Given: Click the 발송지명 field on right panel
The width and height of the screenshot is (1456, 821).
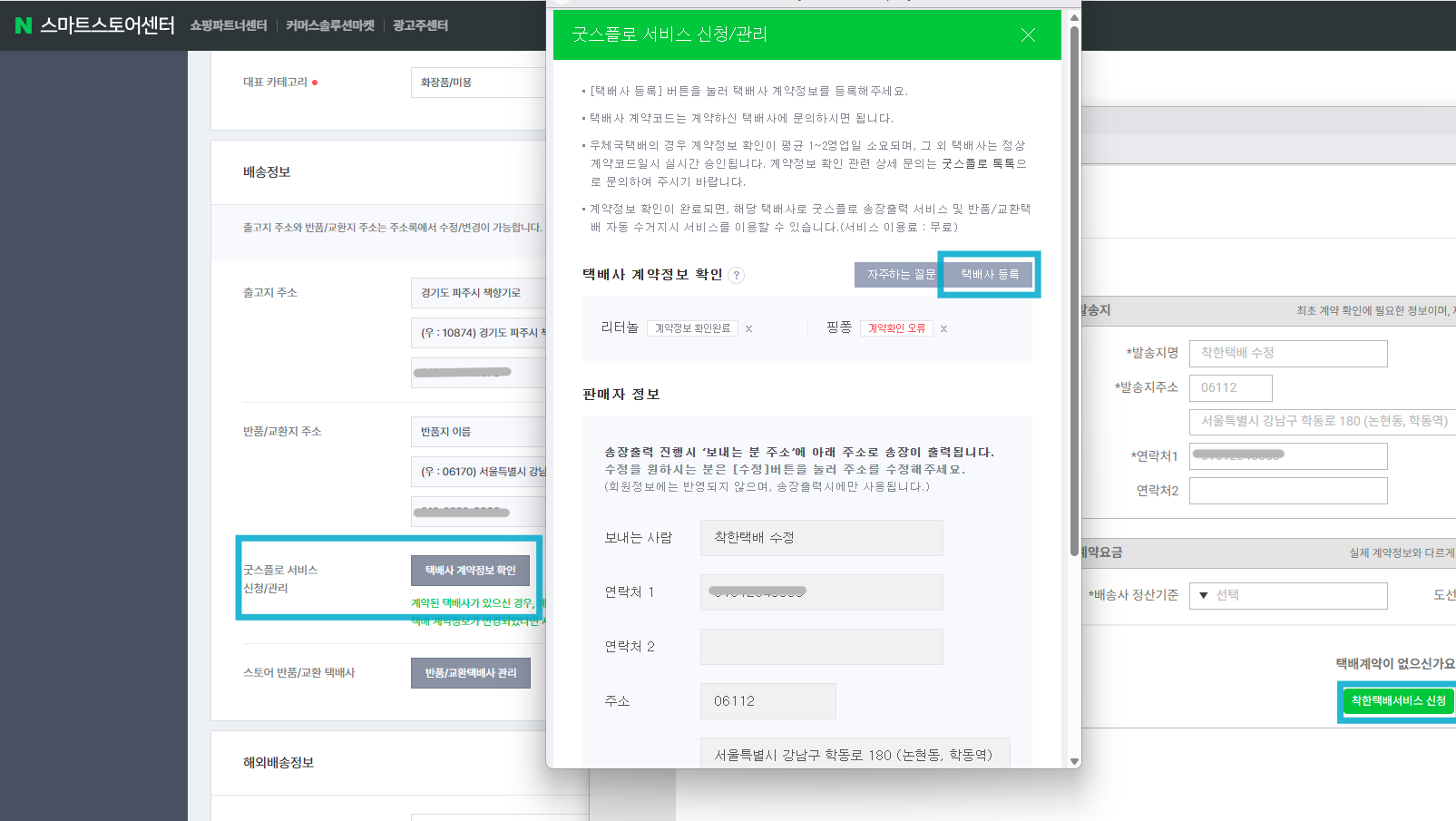Looking at the screenshot, I should tap(1288, 353).
